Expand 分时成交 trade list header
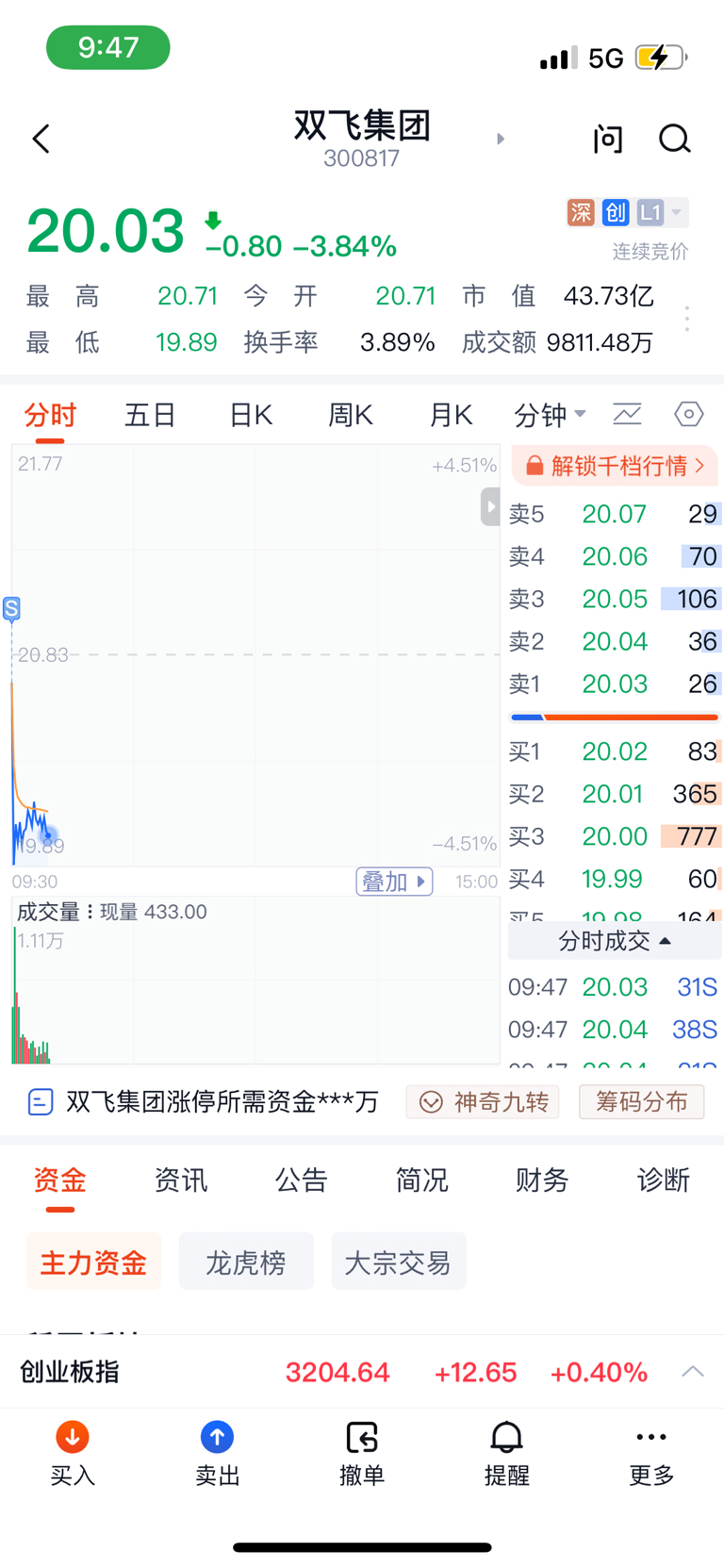 pos(615,941)
